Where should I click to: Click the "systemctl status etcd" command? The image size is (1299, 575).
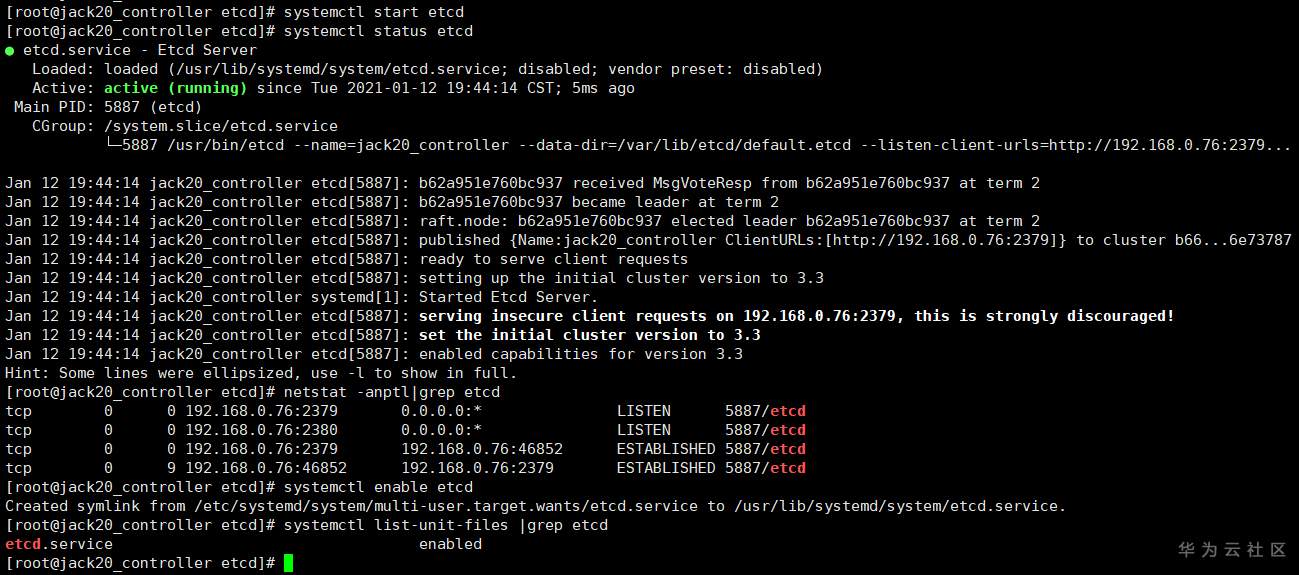pyautogui.click(x=378, y=31)
